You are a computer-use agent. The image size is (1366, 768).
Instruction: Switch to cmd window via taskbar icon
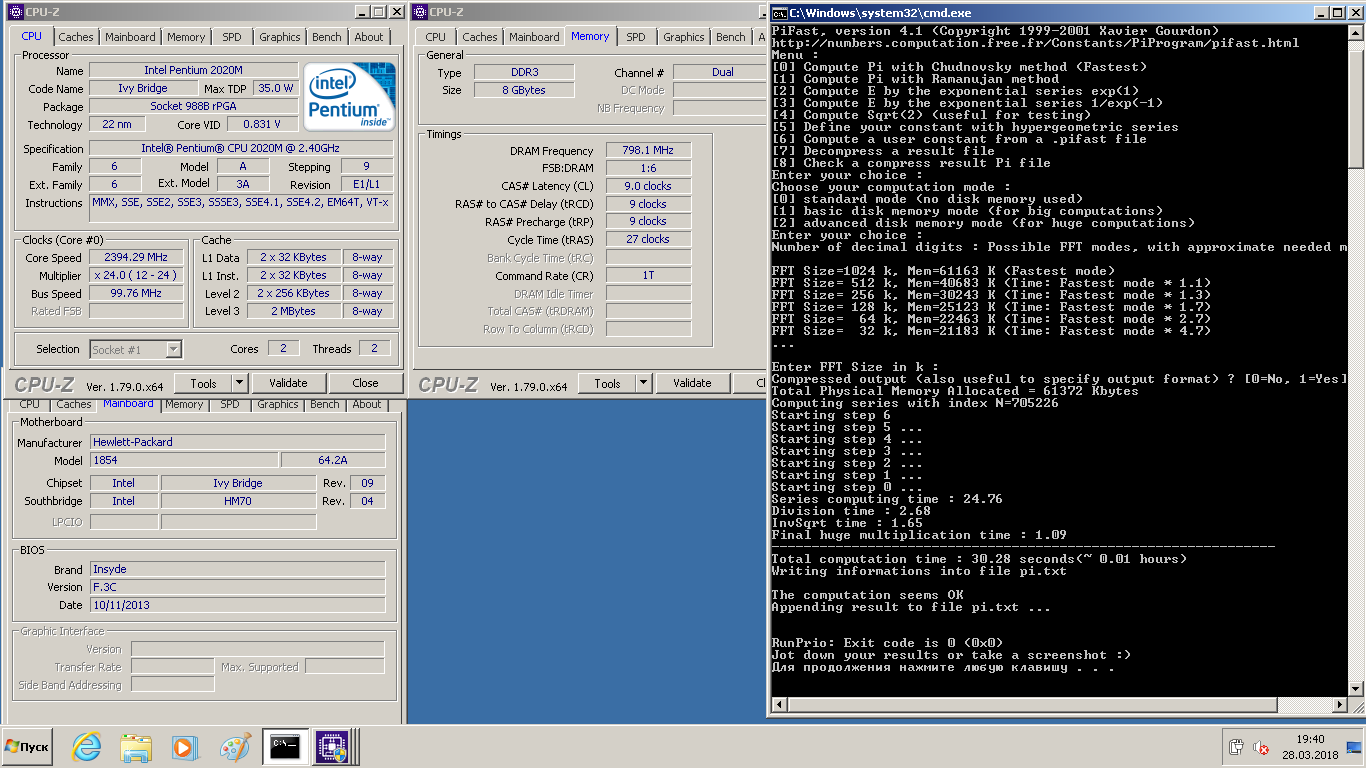[286, 747]
